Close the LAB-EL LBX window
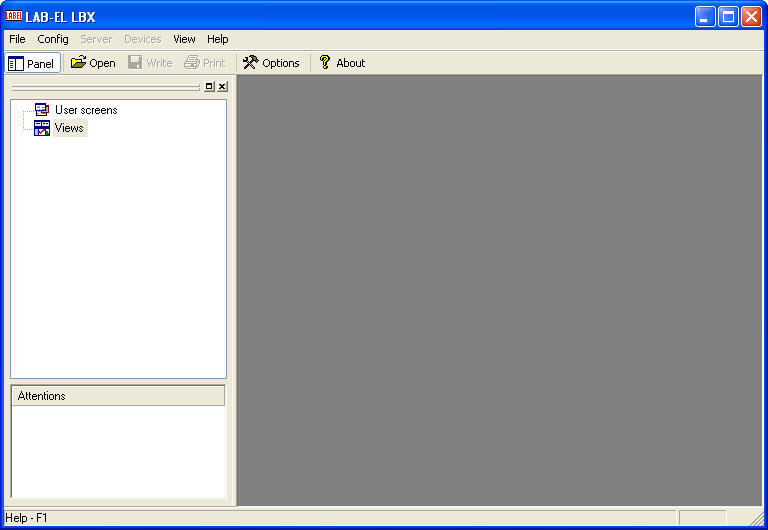The image size is (768, 530). [x=751, y=17]
